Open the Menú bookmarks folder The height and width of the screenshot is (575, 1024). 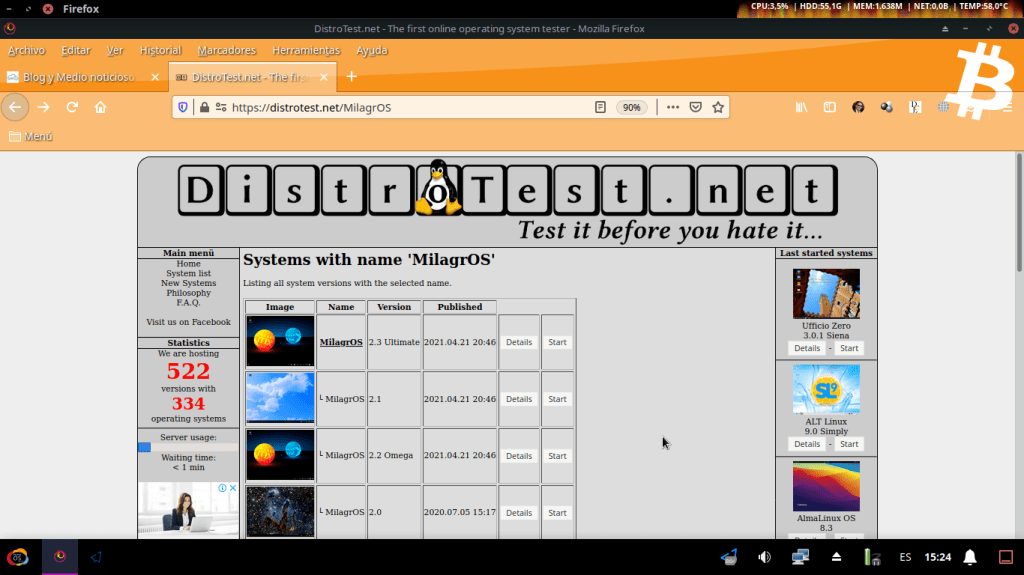click(31, 136)
